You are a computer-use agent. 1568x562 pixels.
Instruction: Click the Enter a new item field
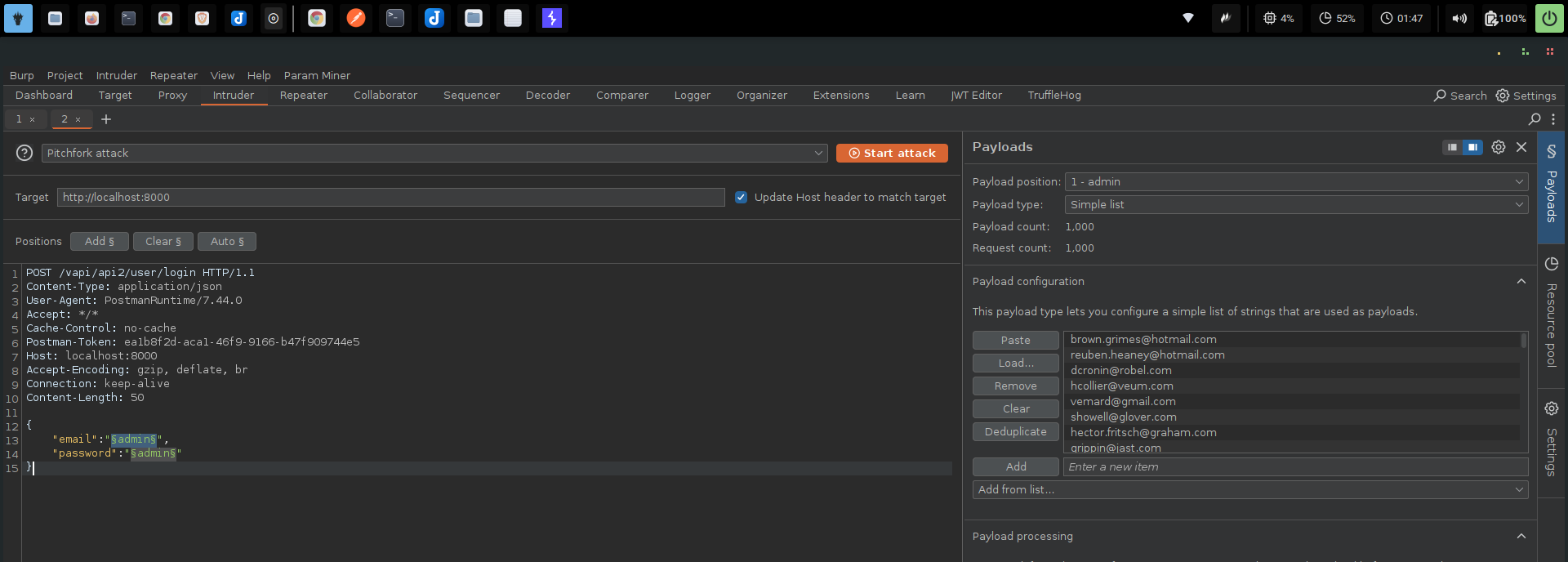(x=1295, y=466)
